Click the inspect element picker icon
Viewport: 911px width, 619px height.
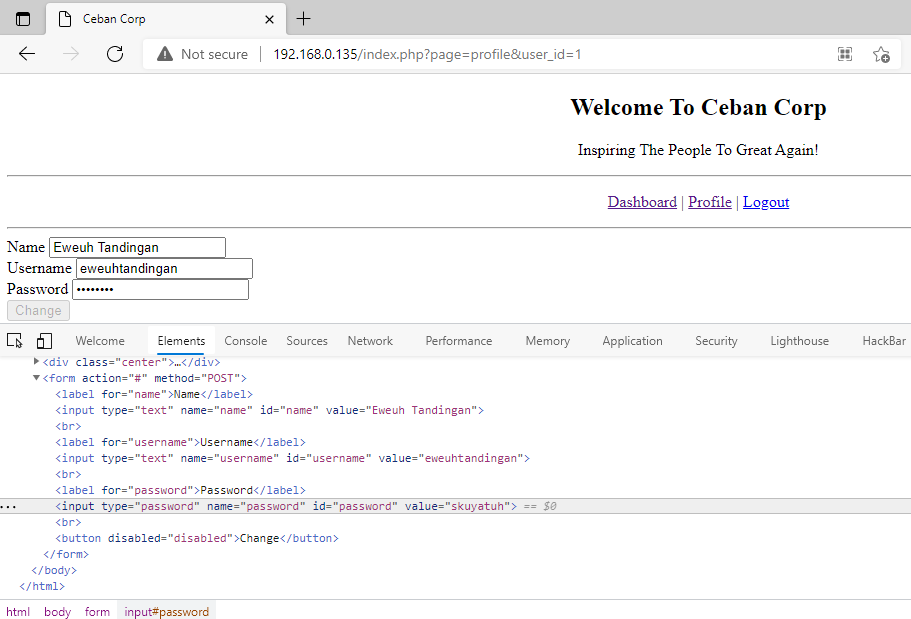14,341
